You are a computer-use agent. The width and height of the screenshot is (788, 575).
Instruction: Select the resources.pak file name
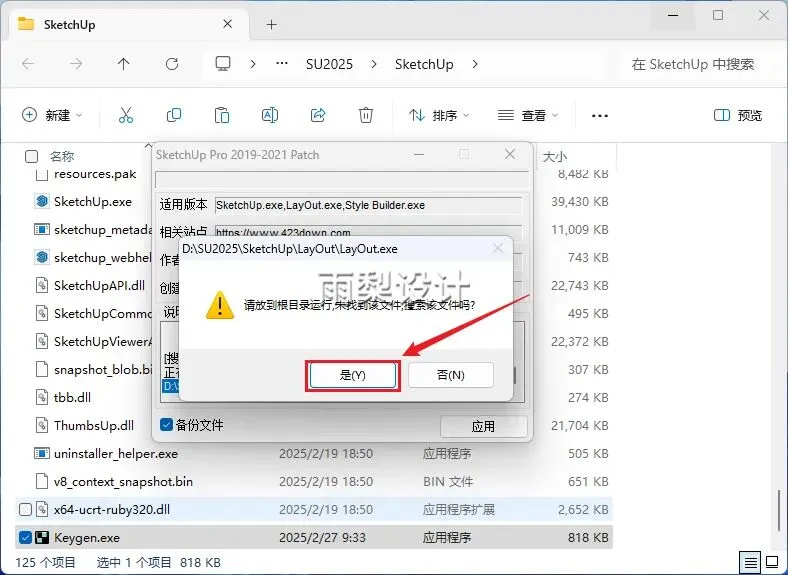95,174
